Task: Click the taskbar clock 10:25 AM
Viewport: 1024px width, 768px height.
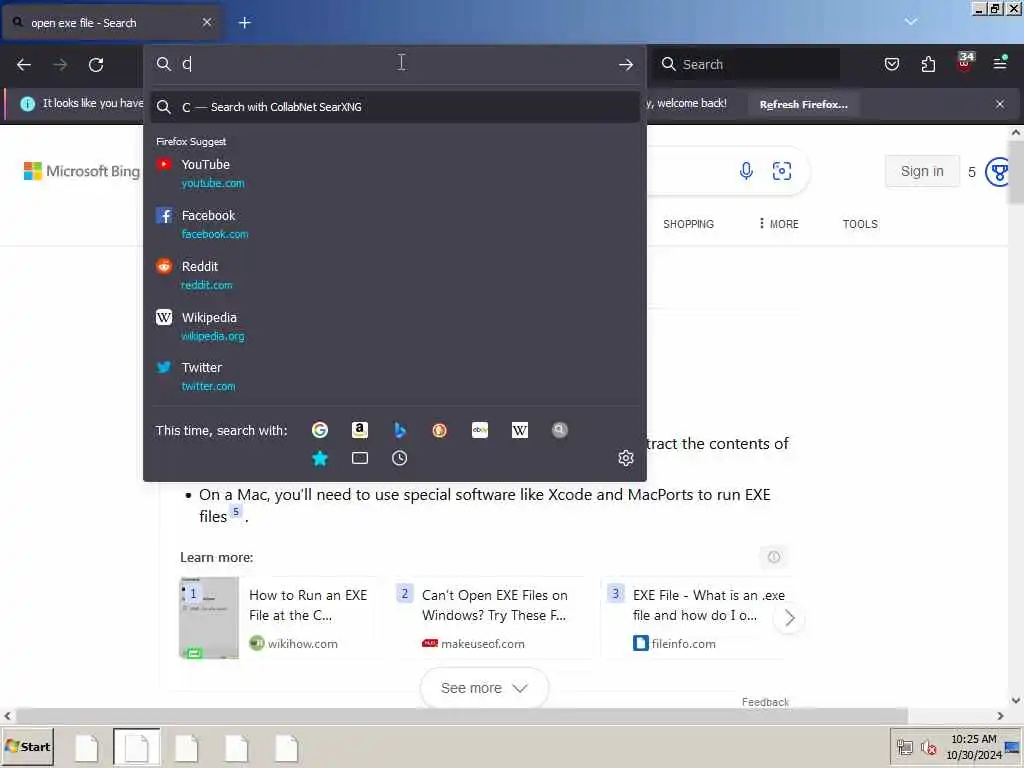Action: (x=974, y=739)
